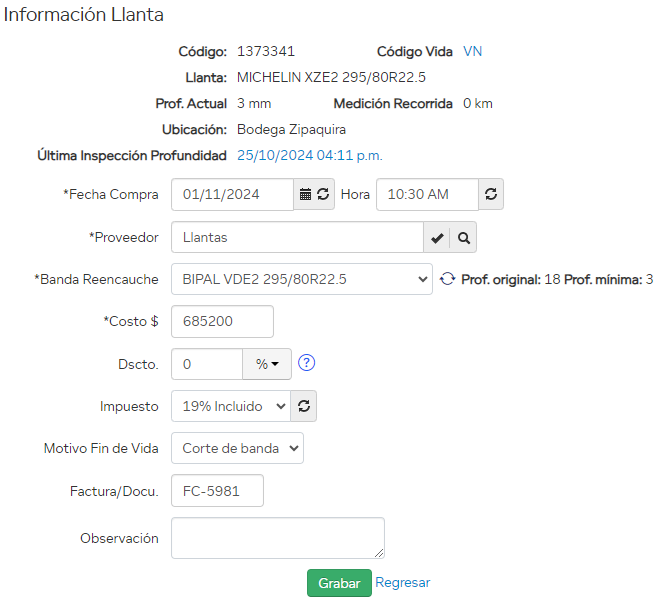Open the last depth inspection date link
Image resolution: width=663 pixels, height=612 pixels.
click(310, 155)
